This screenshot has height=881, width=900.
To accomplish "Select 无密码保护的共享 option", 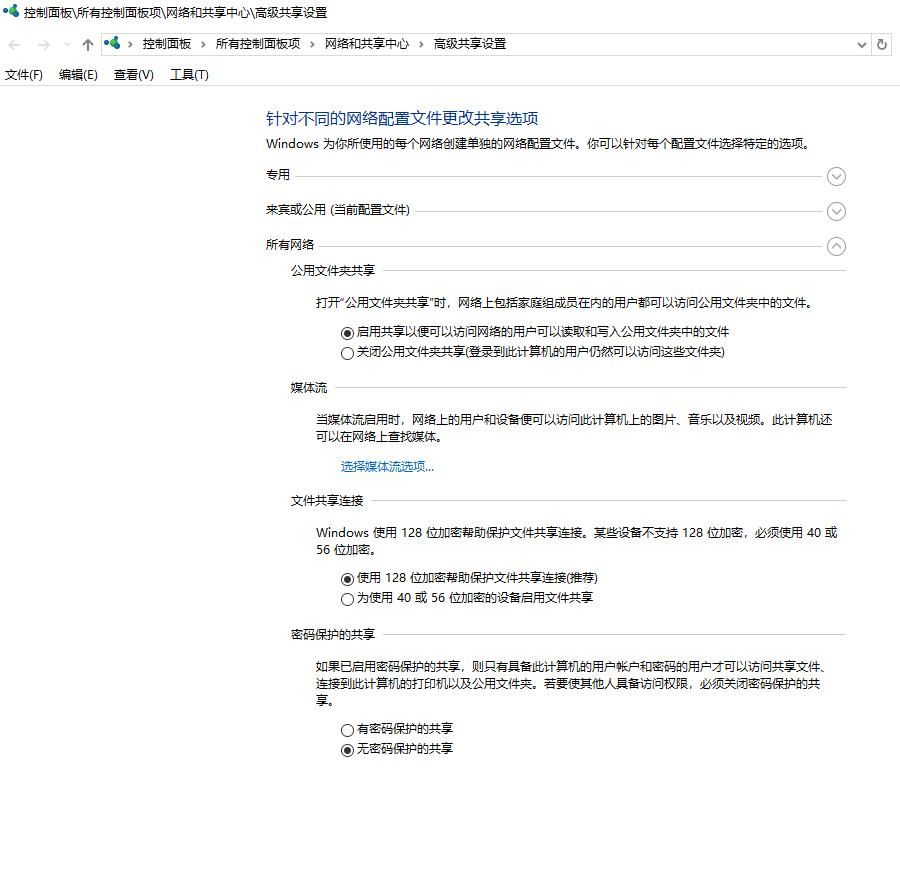I will tap(347, 748).
